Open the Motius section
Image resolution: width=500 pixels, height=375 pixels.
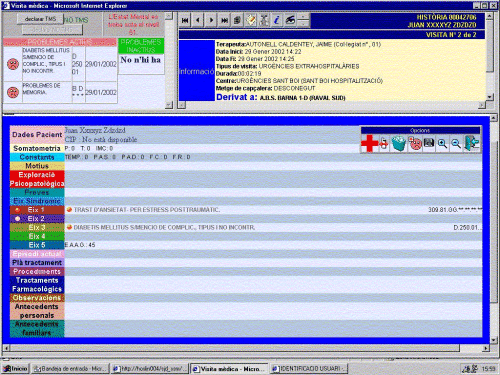click(x=37, y=166)
